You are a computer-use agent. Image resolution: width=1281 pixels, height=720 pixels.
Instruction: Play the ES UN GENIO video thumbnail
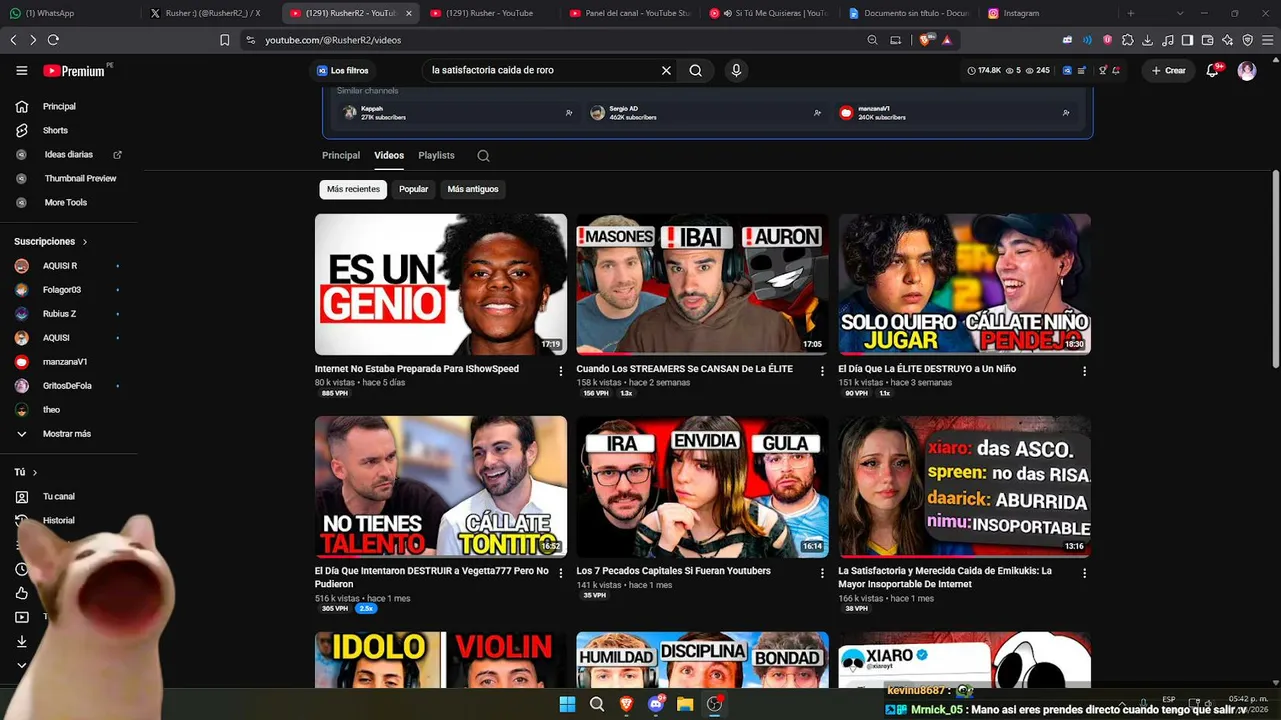pyautogui.click(x=441, y=284)
